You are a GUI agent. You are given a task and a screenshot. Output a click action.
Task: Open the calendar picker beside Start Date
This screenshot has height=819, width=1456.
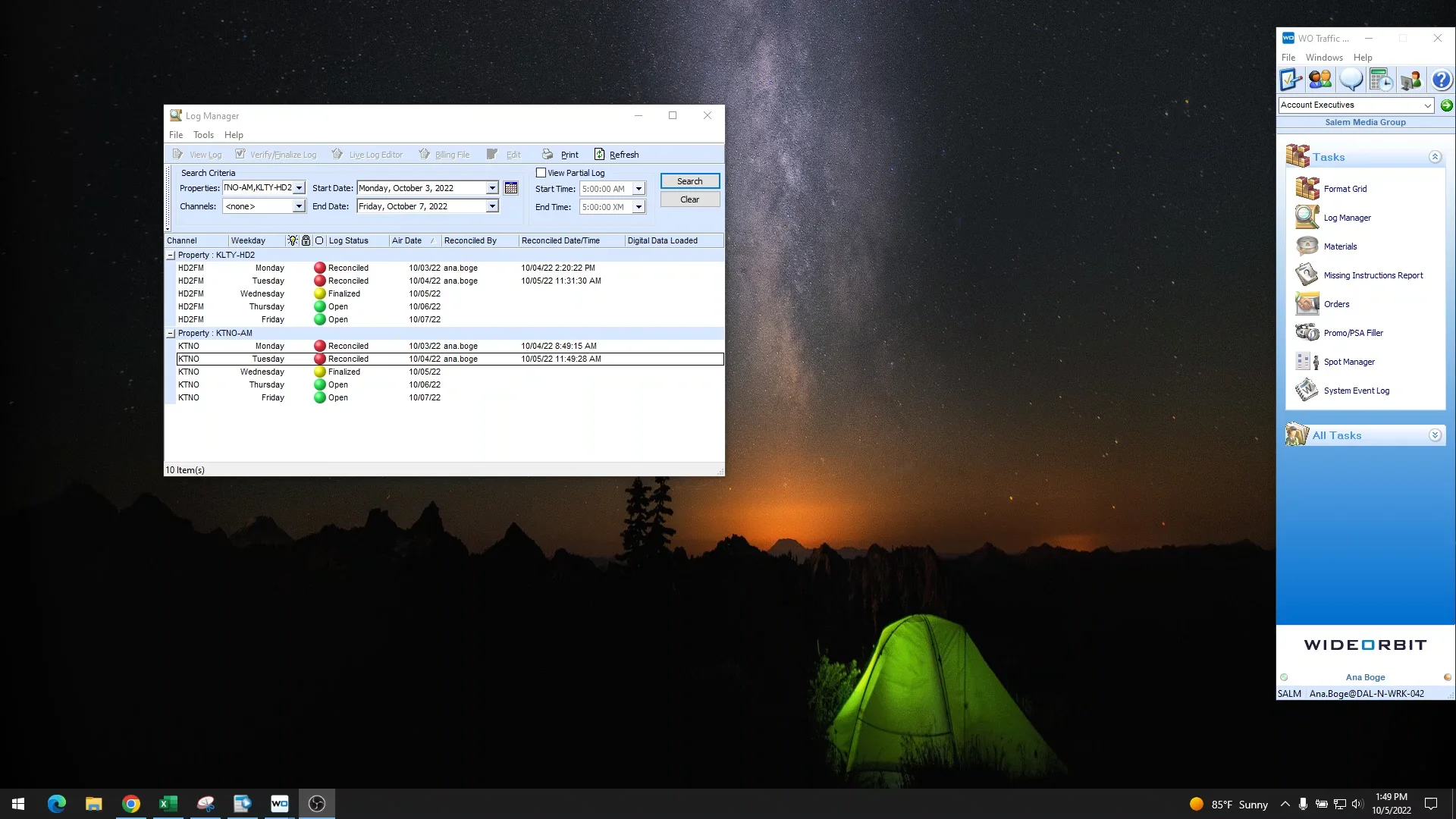coord(510,187)
